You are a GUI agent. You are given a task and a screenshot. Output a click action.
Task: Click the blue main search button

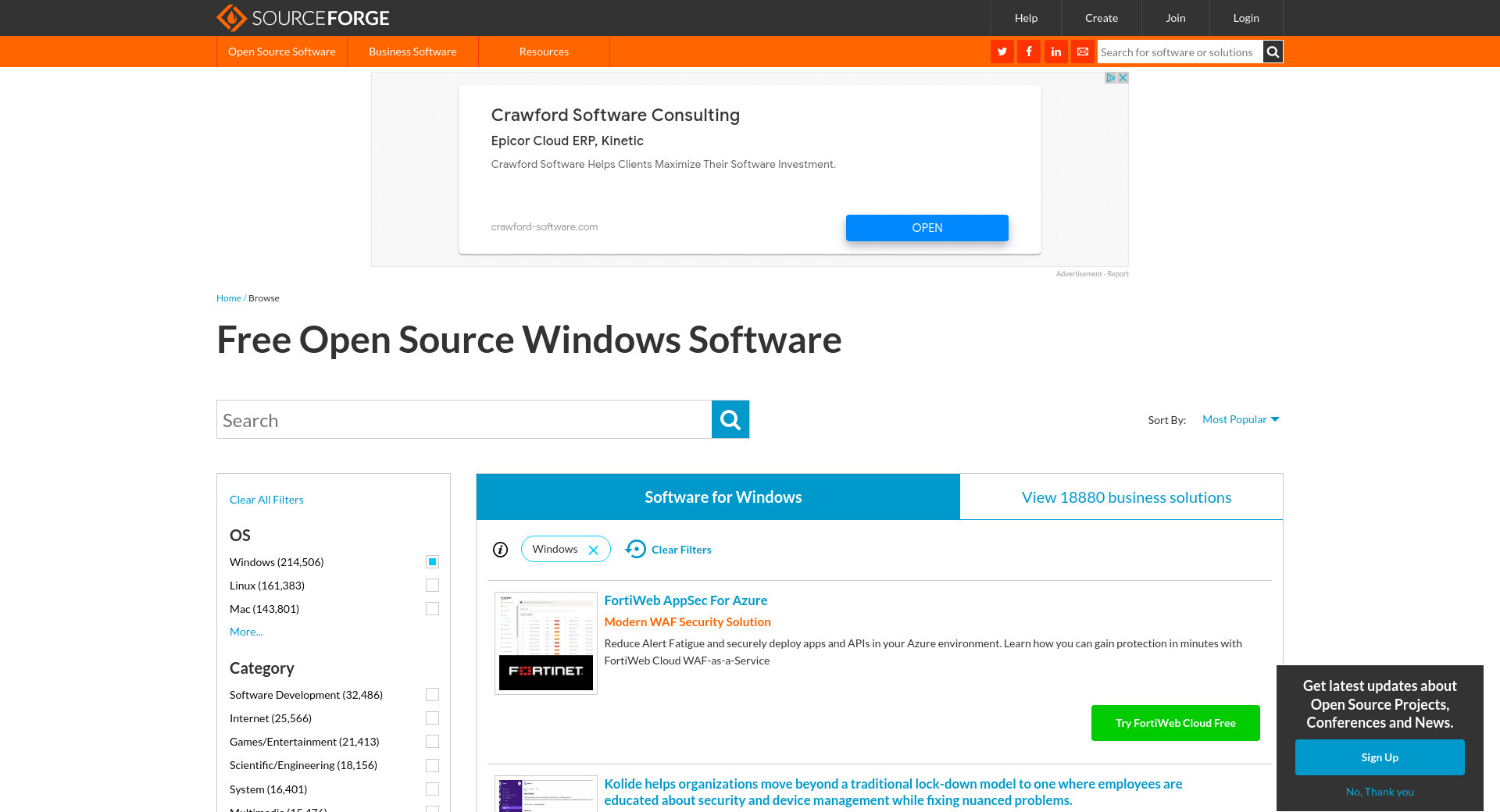(x=730, y=419)
